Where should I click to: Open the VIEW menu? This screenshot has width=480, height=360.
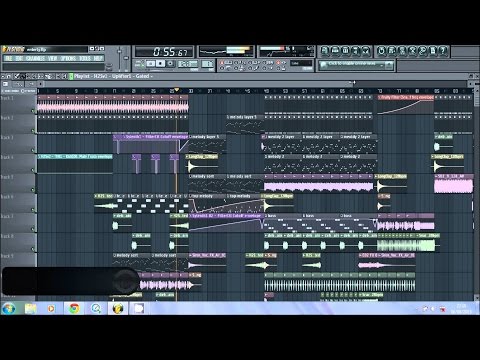click(x=52, y=58)
